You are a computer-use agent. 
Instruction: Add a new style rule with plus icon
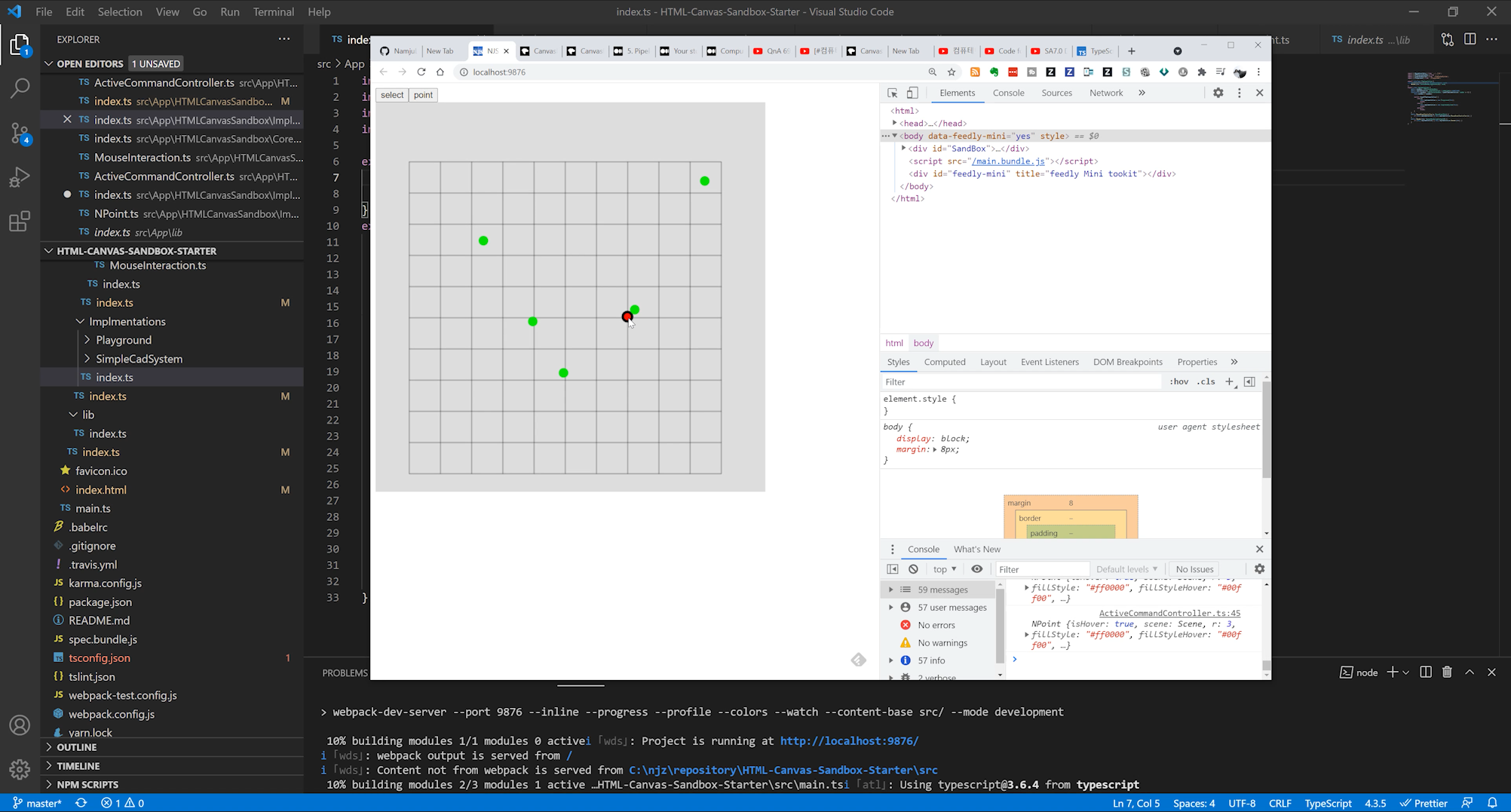click(1230, 381)
